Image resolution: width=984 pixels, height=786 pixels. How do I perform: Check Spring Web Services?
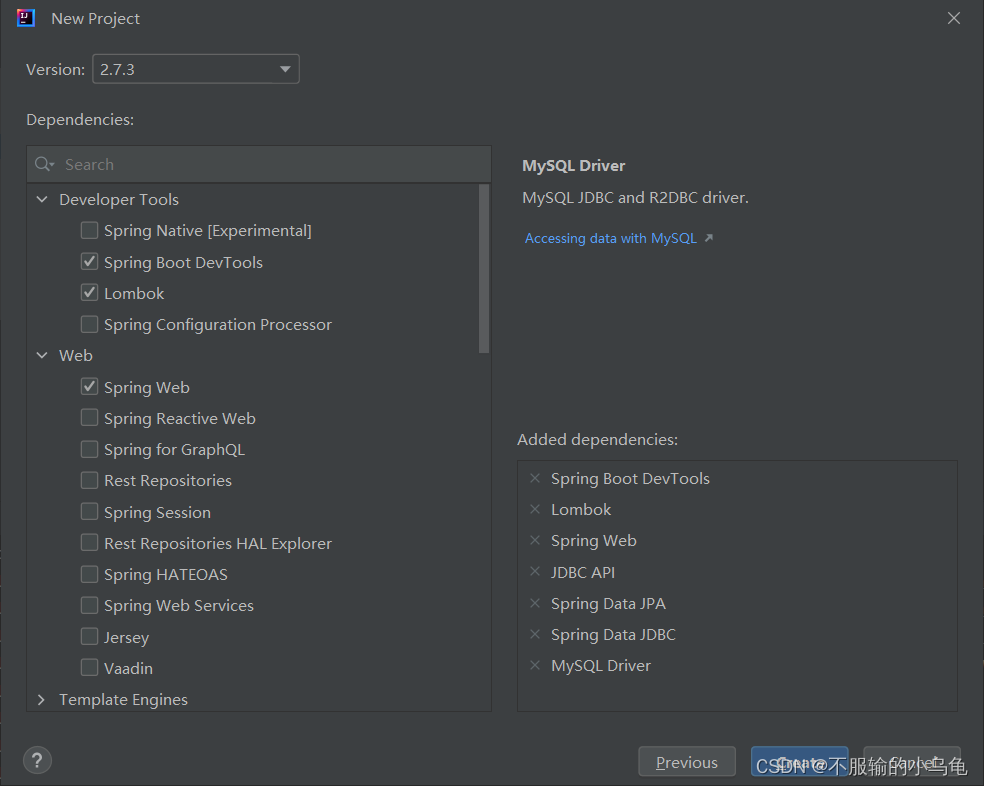click(x=89, y=605)
